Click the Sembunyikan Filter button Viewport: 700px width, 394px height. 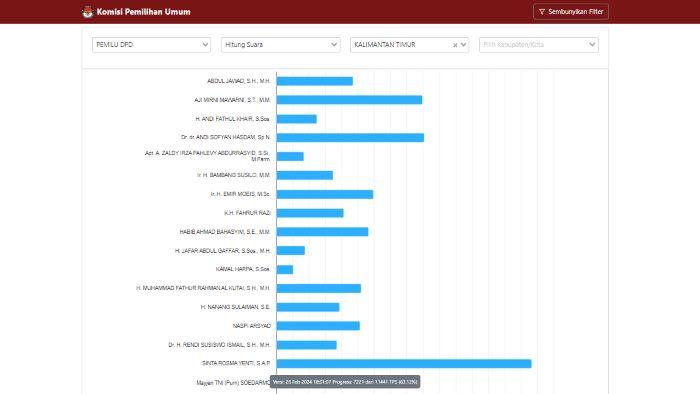click(571, 12)
